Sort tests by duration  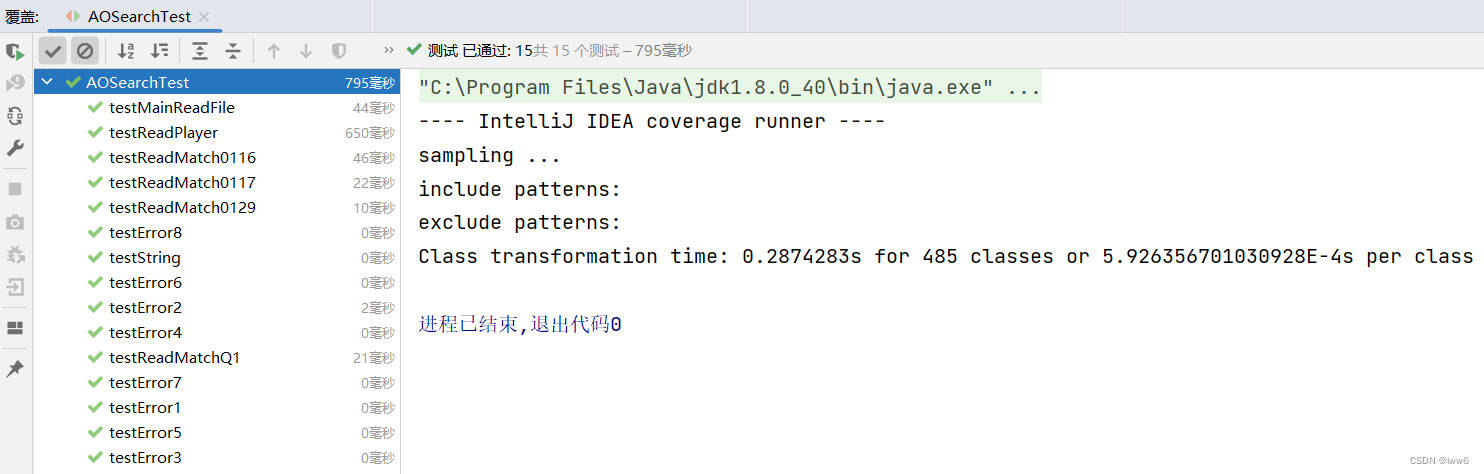159,50
